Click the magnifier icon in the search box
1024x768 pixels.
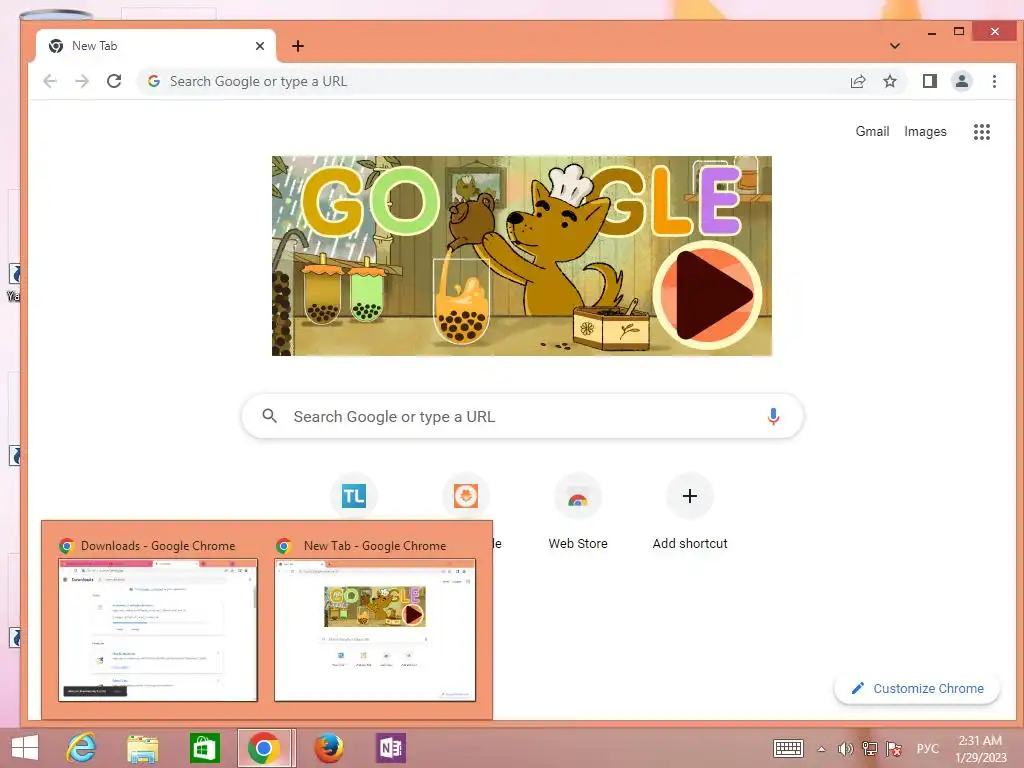(x=269, y=416)
